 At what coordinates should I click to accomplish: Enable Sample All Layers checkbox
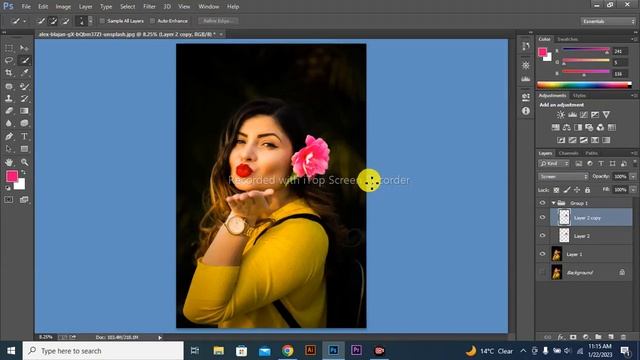tap(102, 21)
